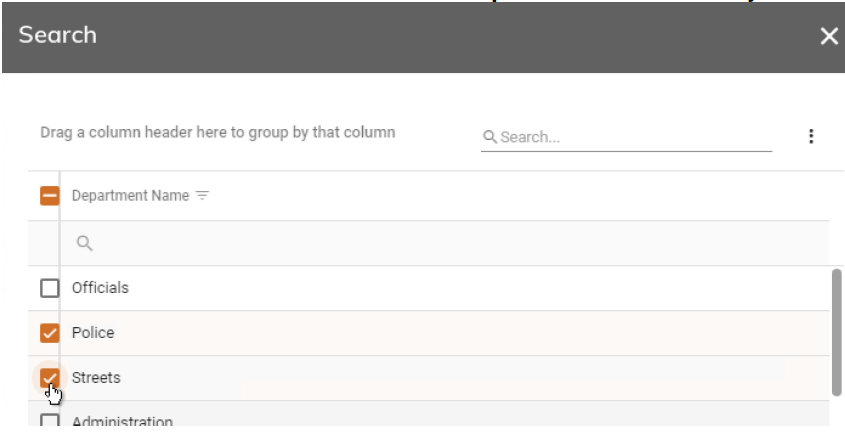Uncheck the Streets checkbox
Screen dimensions: 845x434
pyautogui.click(x=48, y=377)
